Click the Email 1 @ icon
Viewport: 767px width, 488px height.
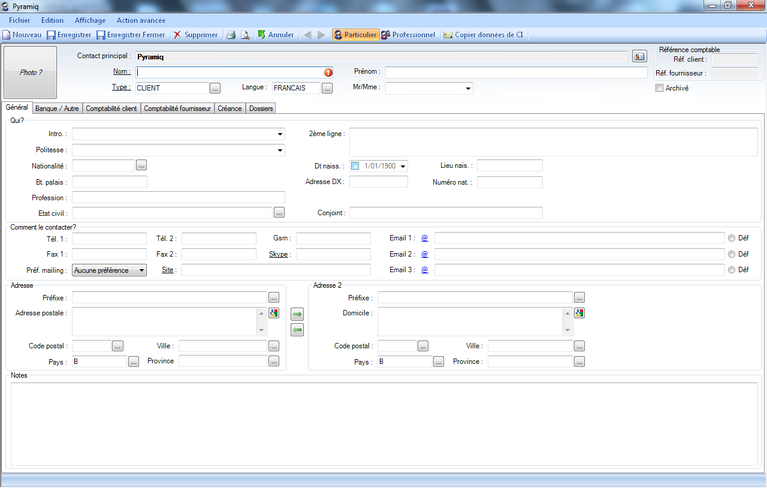(424, 238)
